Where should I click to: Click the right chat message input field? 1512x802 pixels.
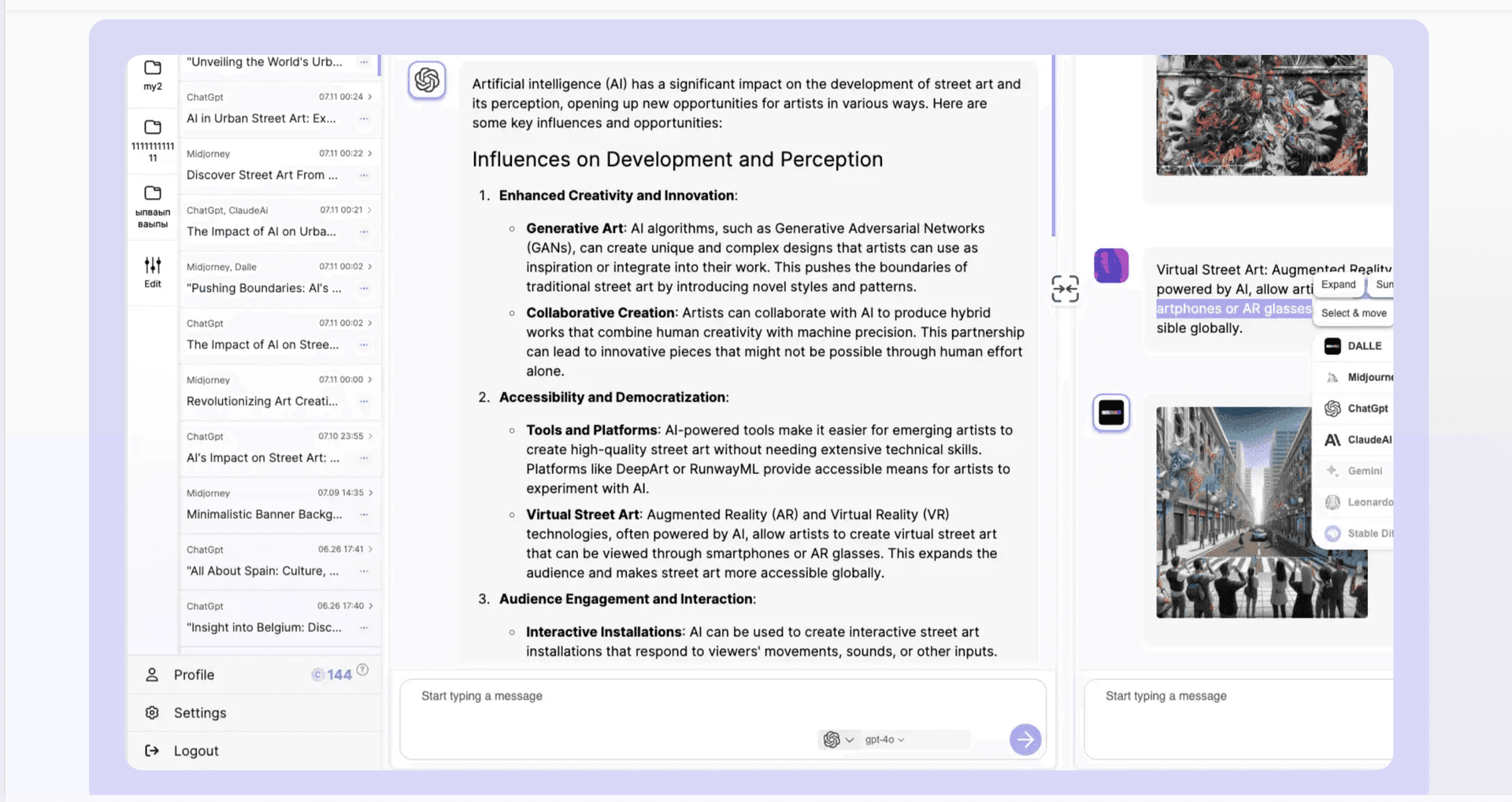[x=1239, y=719]
